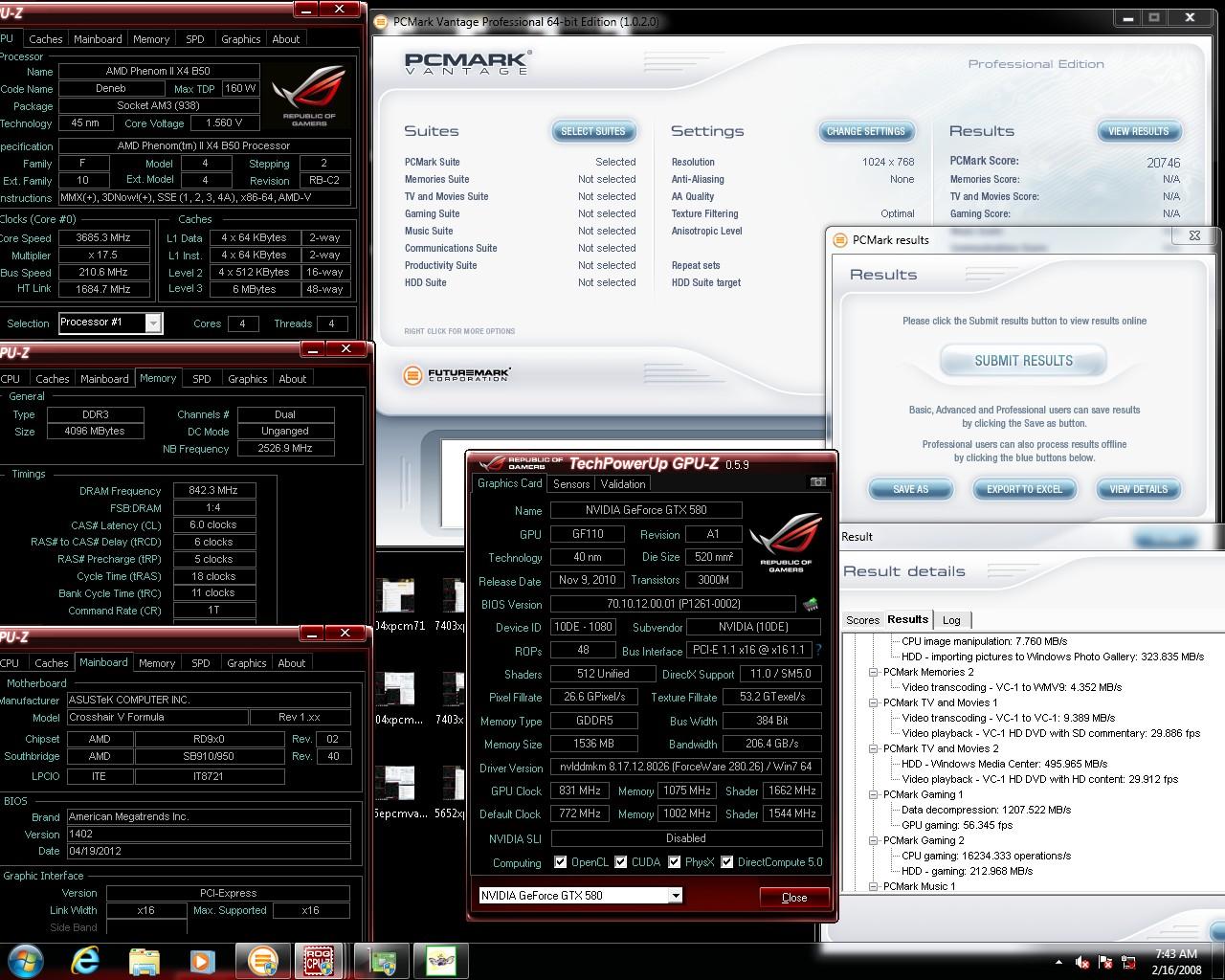
Task: Click the Action Center flag tray icon
Action: pos(1105,963)
